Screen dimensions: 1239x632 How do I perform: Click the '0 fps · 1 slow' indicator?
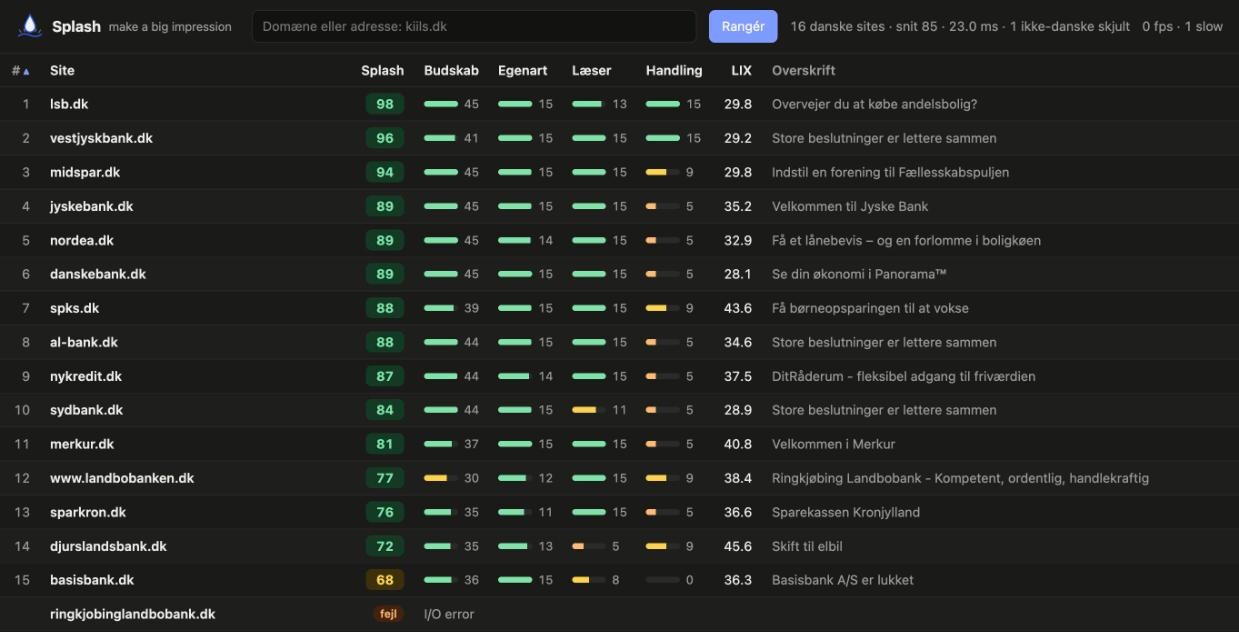click(1183, 26)
